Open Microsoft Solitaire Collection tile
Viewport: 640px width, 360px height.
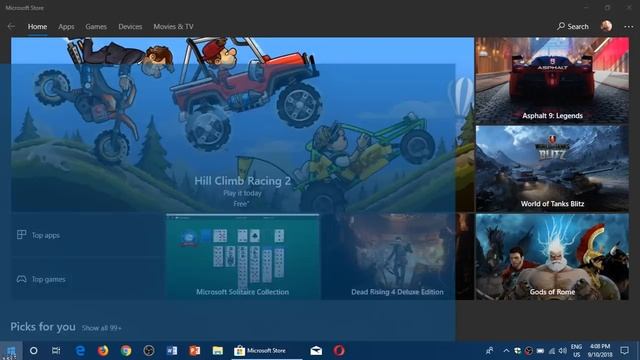[242, 257]
